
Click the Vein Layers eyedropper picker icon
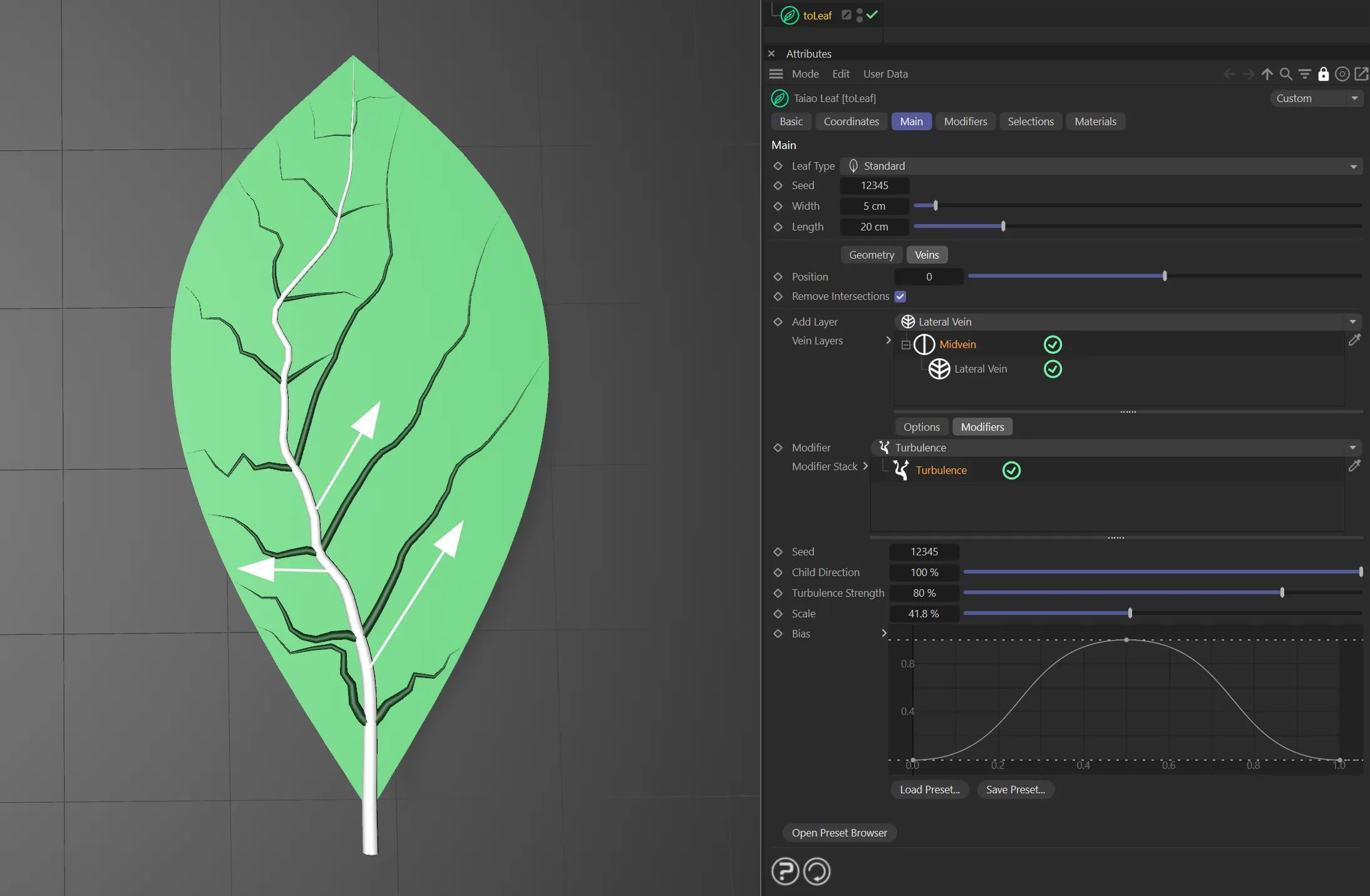(x=1354, y=340)
